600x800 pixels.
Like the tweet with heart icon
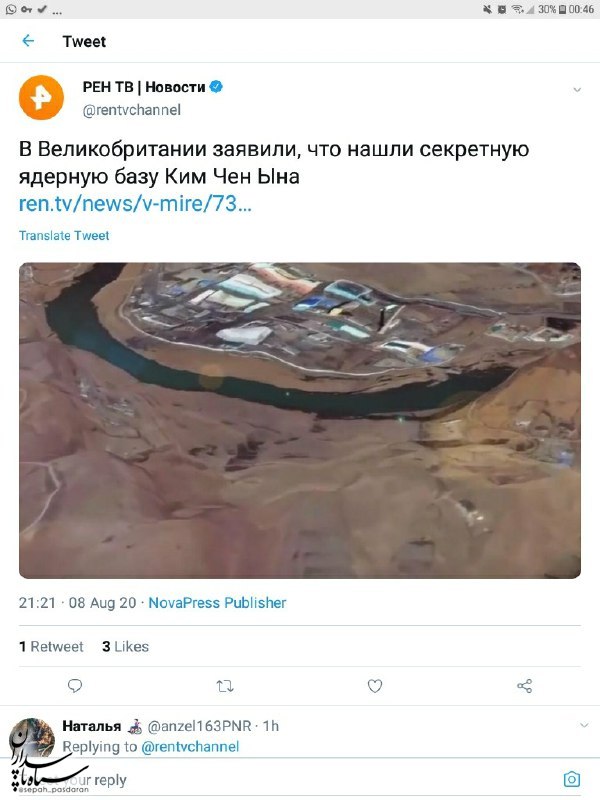pos(375,686)
